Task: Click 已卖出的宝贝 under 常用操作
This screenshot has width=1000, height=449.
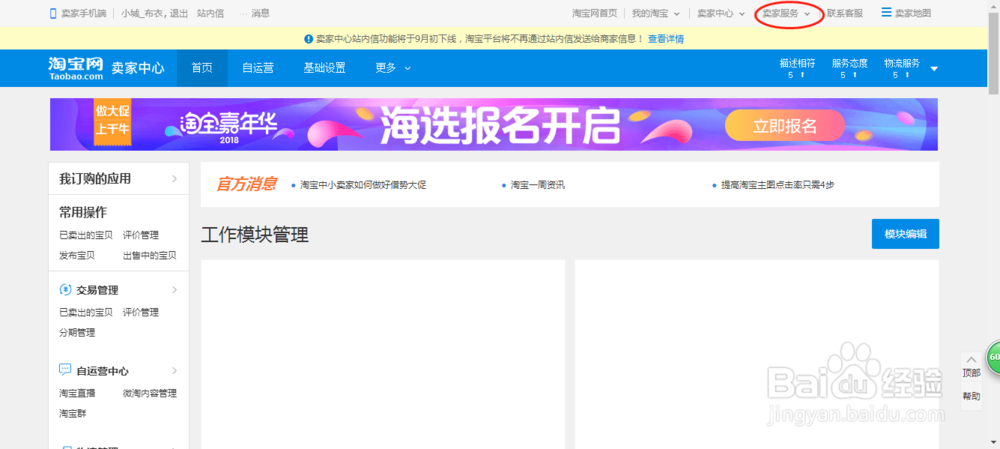Action: point(85,235)
